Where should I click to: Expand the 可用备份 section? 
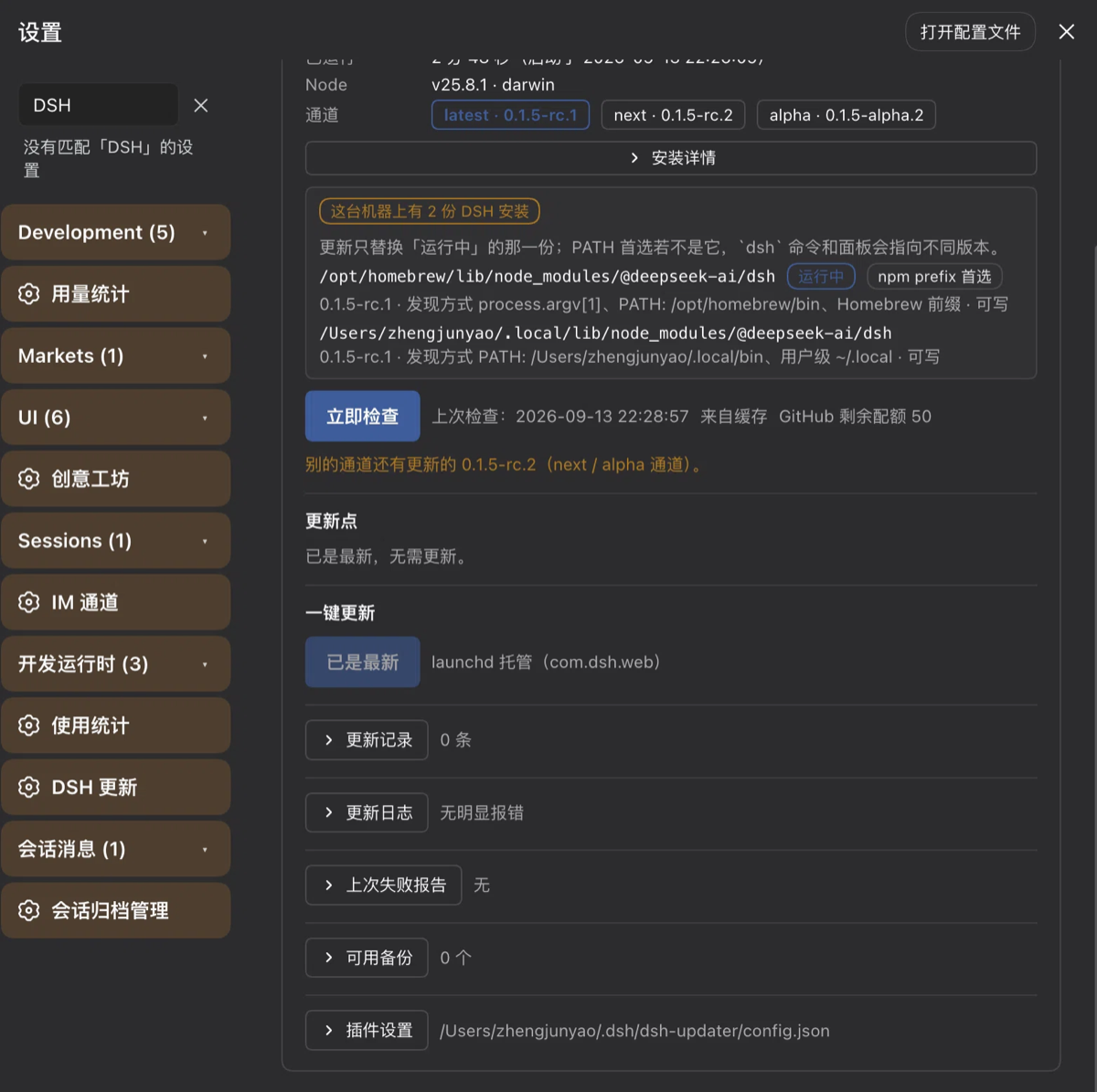coord(367,958)
